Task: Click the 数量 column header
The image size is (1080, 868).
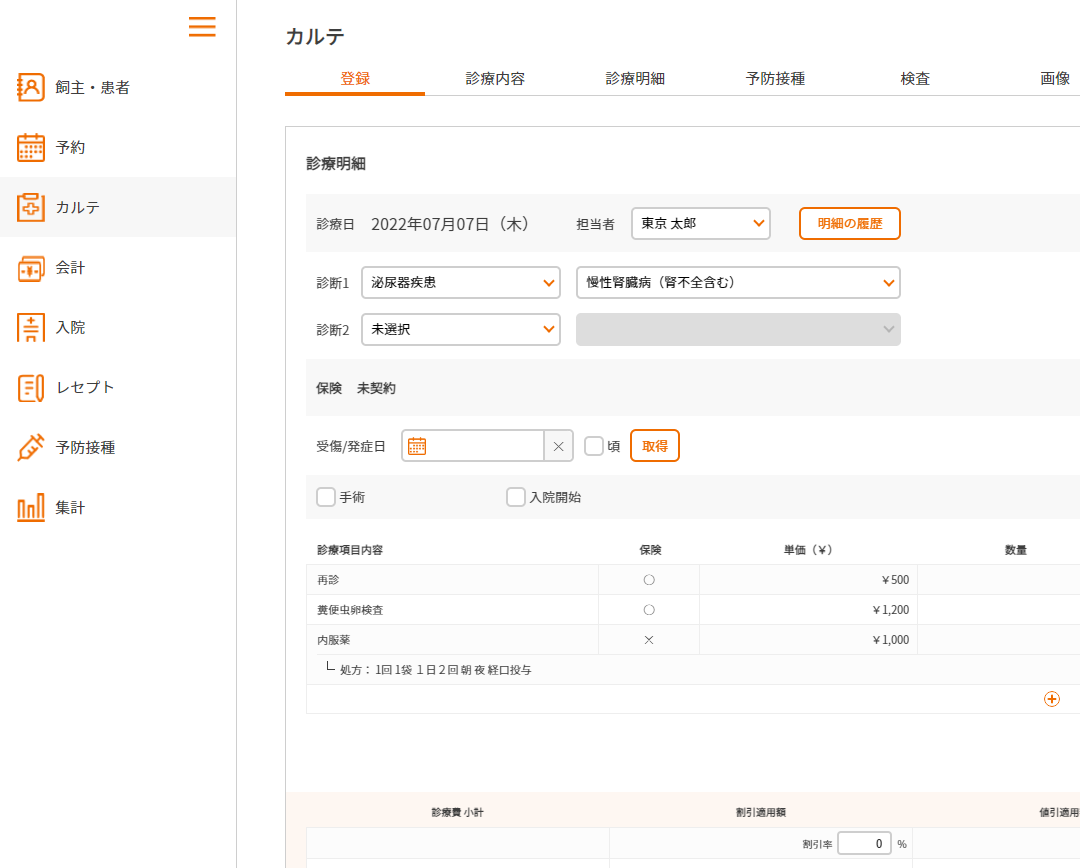Action: coord(1015,550)
